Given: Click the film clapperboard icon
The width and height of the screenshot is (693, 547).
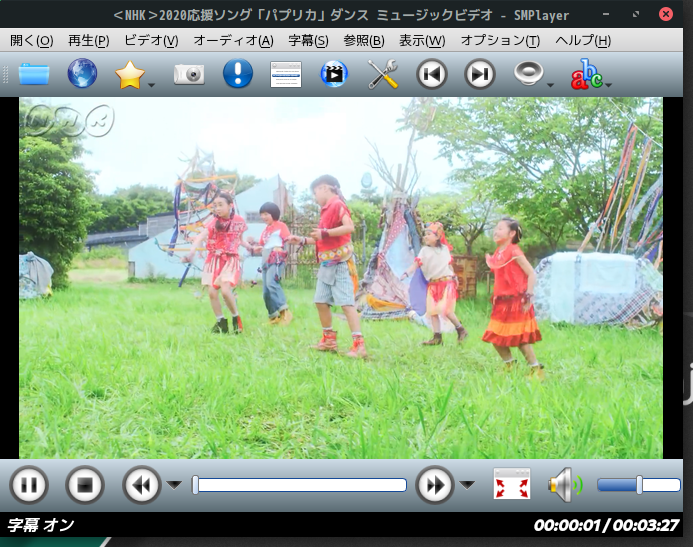Looking at the screenshot, I should point(334,73).
